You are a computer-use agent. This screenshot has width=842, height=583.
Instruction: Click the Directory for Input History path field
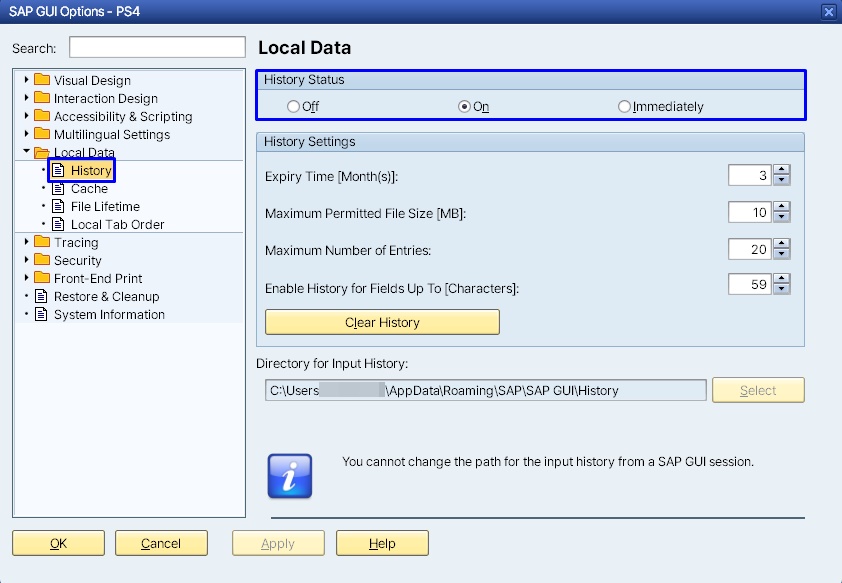[486, 390]
